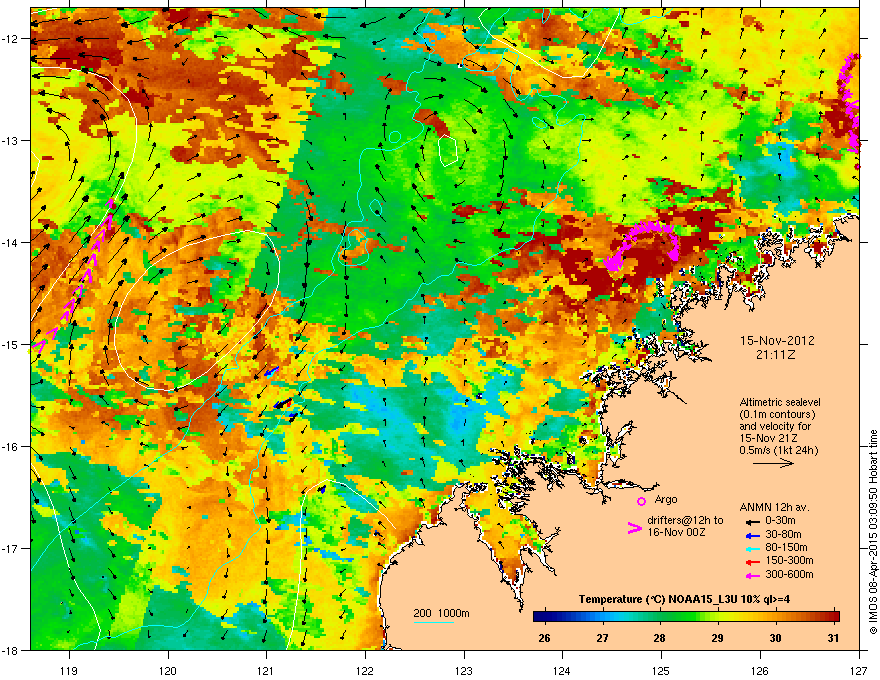Click the latitude axis label -12
Viewport: 880px width, 680px height.
pyautogui.click(x=10, y=38)
